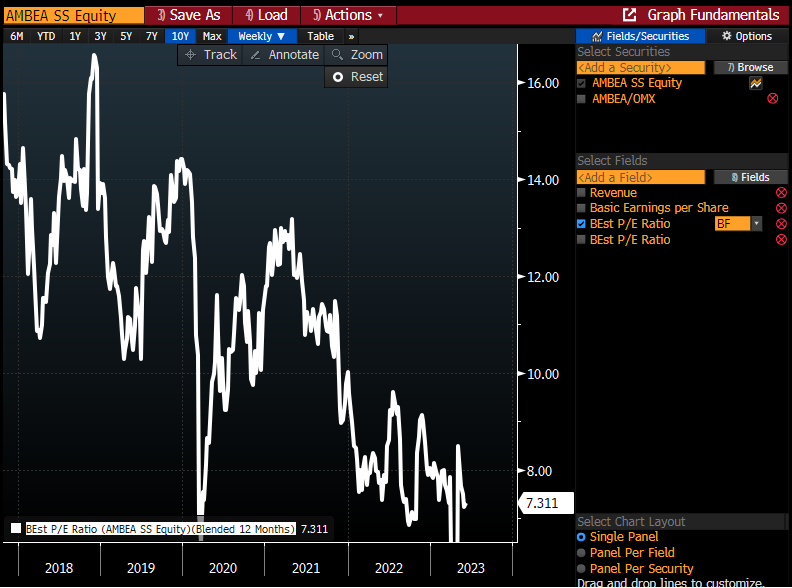Viewport: 792px width, 588px height.
Task: Remove the unchecked BEst P/E Ratio field
Action: coord(781,239)
